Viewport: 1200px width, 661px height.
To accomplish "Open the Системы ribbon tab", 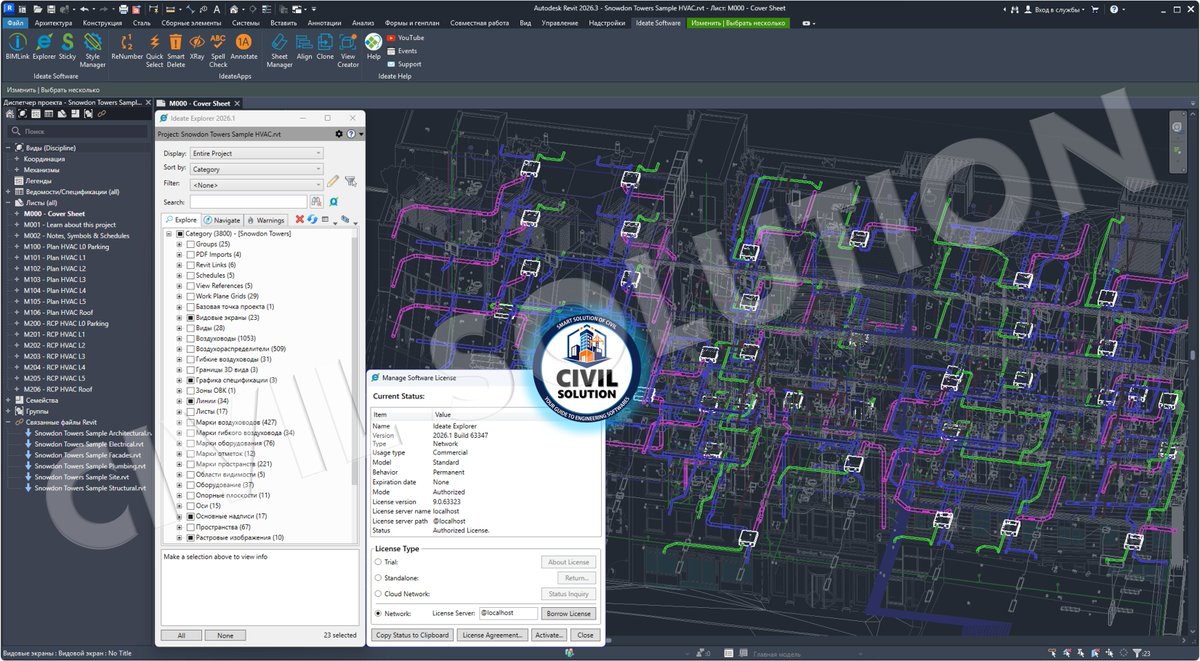I will click(x=245, y=22).
